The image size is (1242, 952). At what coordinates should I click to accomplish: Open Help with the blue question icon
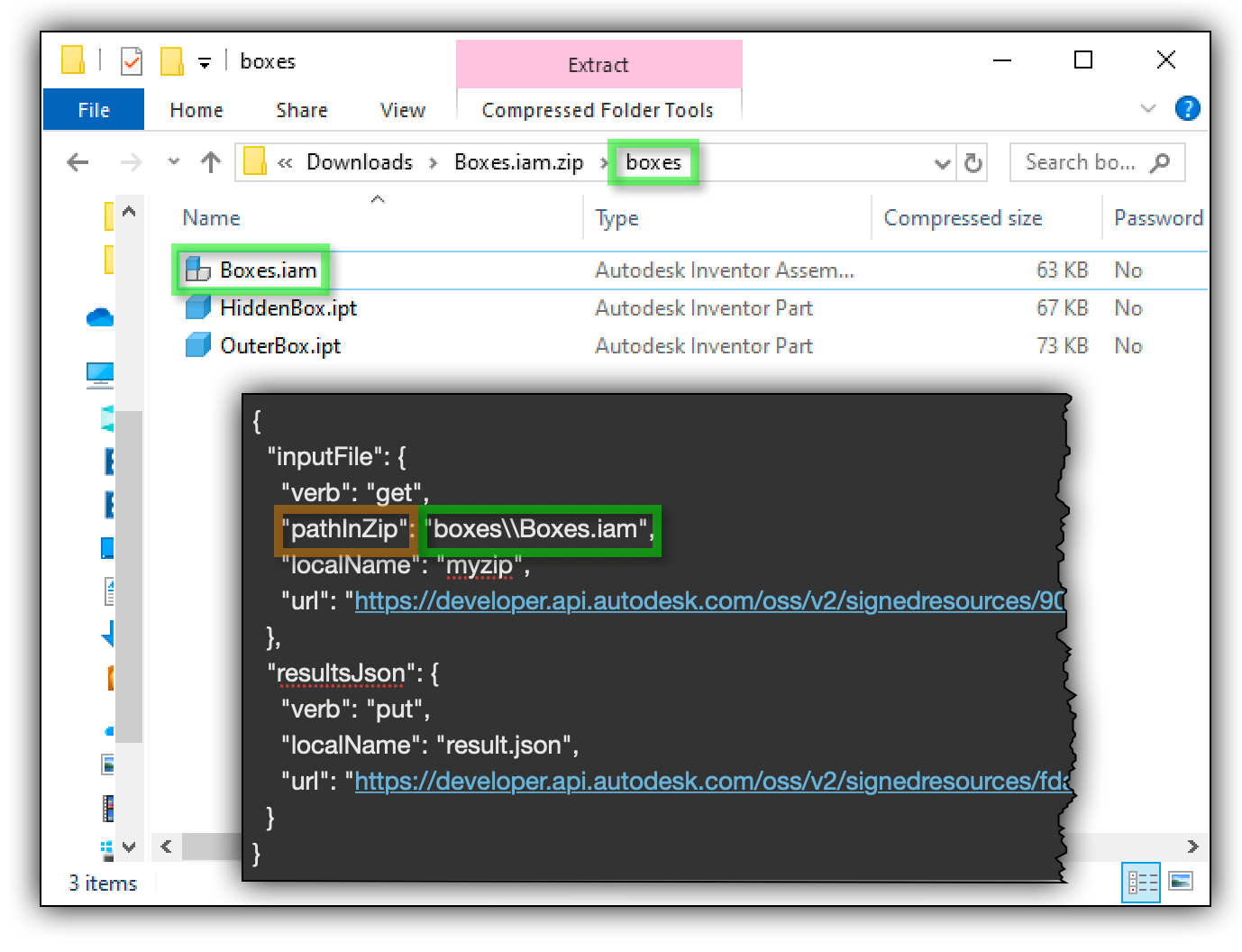click(1187, 109)
